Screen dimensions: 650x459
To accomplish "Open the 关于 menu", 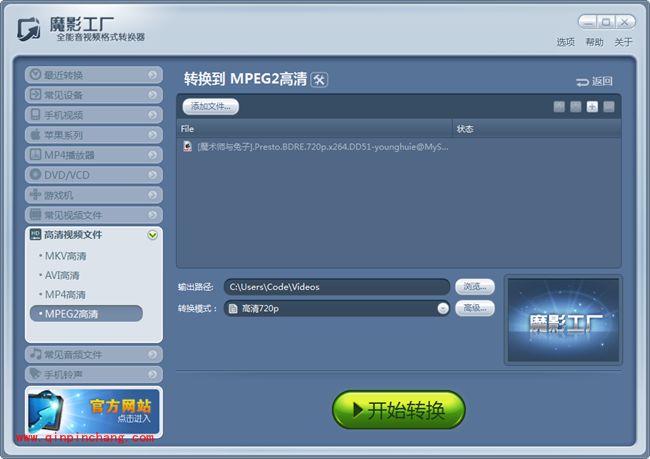I will point(623,42).
